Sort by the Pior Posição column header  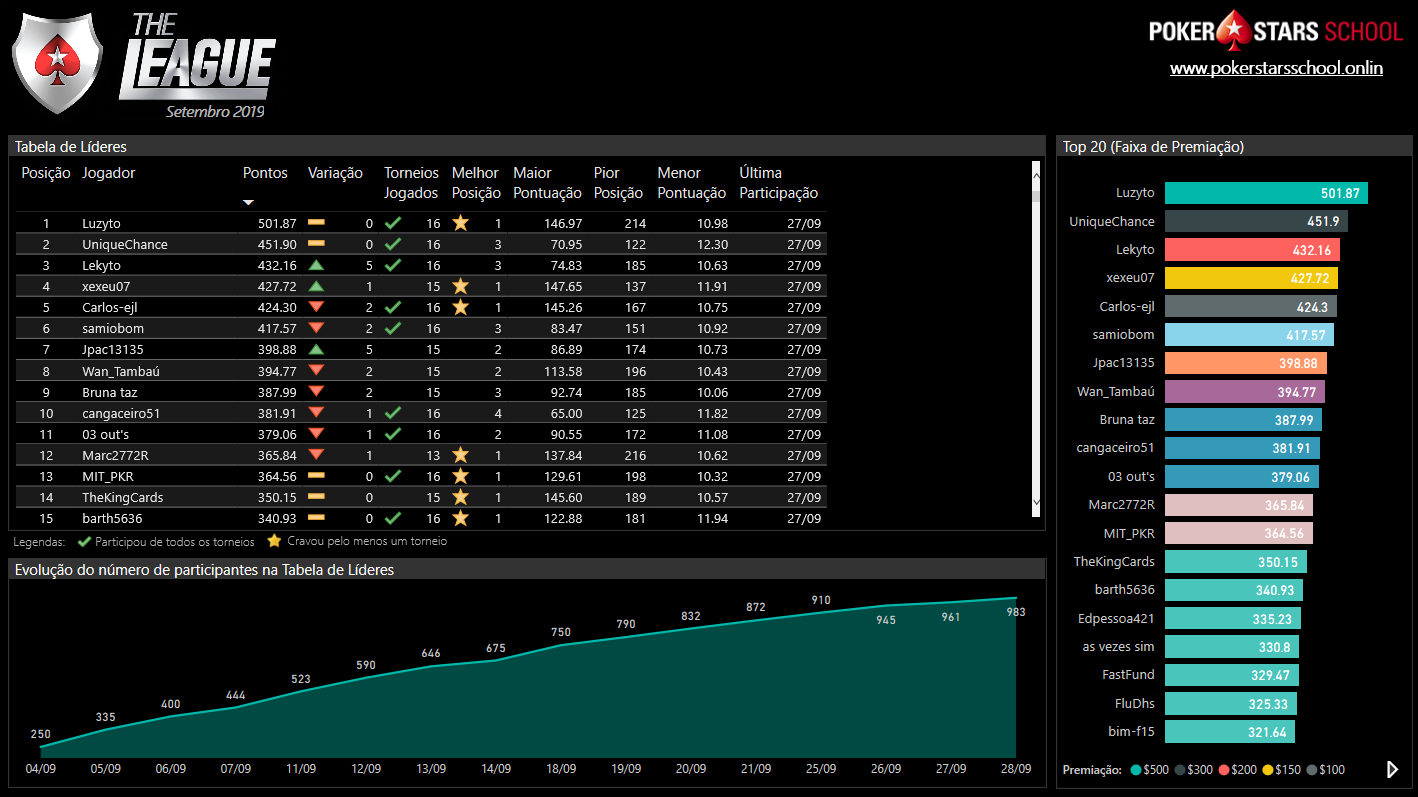618,183
